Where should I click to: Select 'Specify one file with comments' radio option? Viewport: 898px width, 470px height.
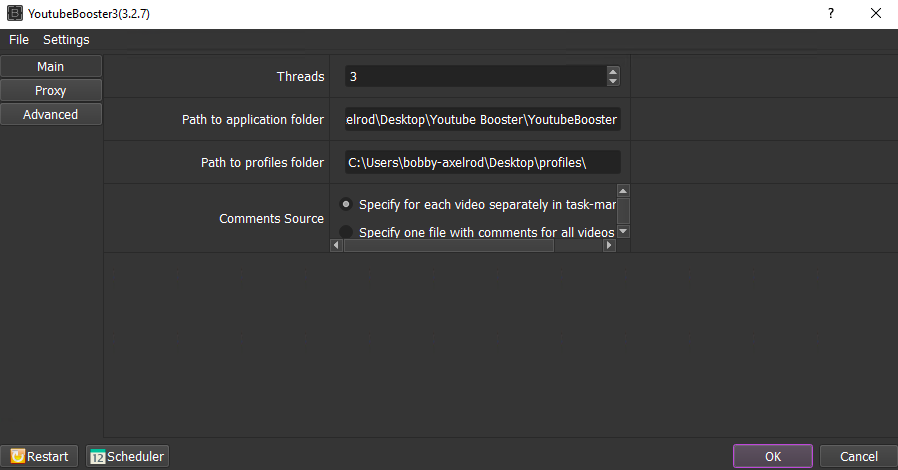point(346,231)
